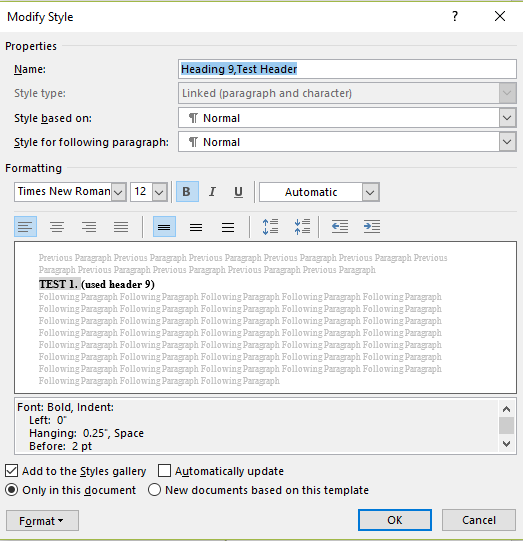
Task: Select justify alignment icon
Action: (121, 227)
